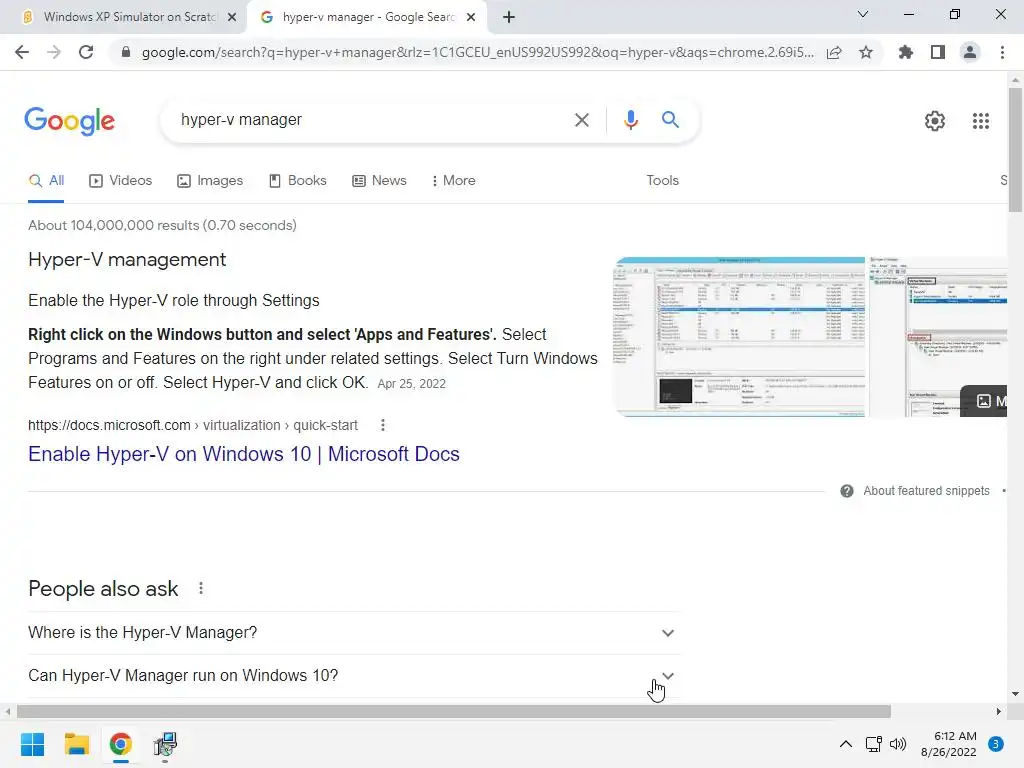Click the scroll down arrow
The image size is (1024, 768).
(x=1015, y=694)
